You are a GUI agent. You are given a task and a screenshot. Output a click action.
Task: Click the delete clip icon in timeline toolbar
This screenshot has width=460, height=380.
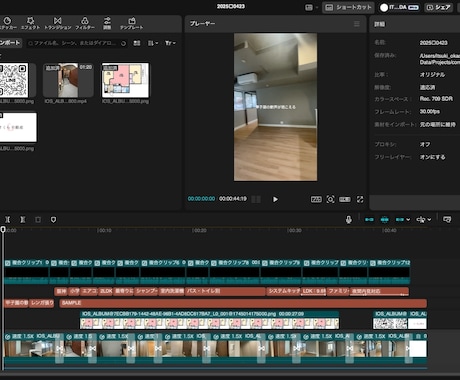[x=38, y=220]
